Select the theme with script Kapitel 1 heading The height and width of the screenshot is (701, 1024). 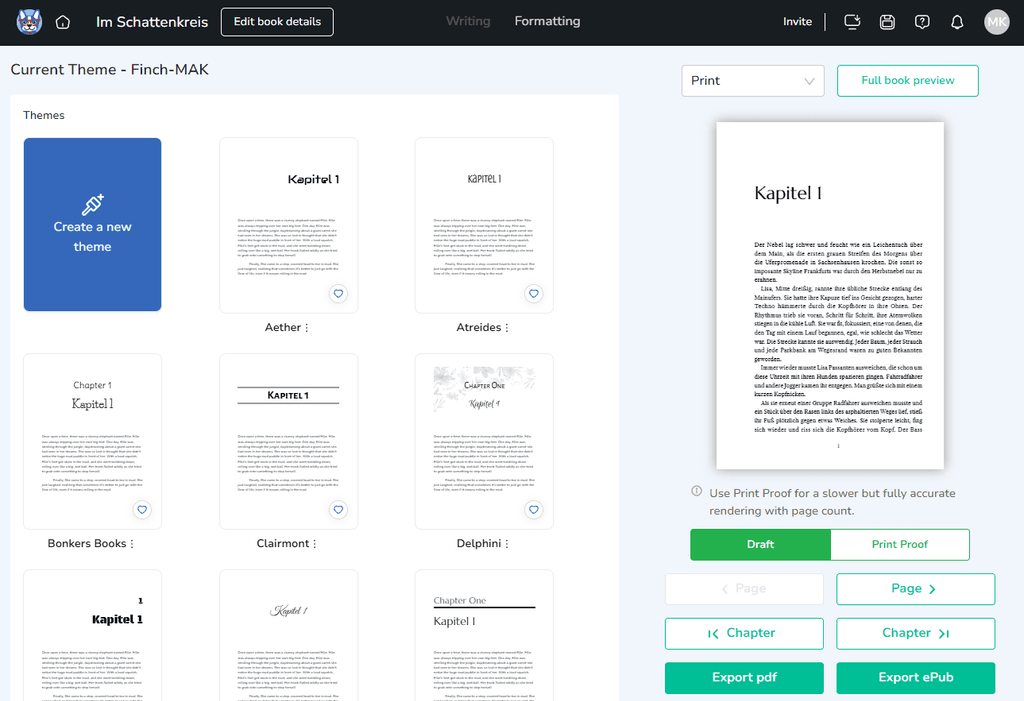pyautogui.click(x=289, y=635)
